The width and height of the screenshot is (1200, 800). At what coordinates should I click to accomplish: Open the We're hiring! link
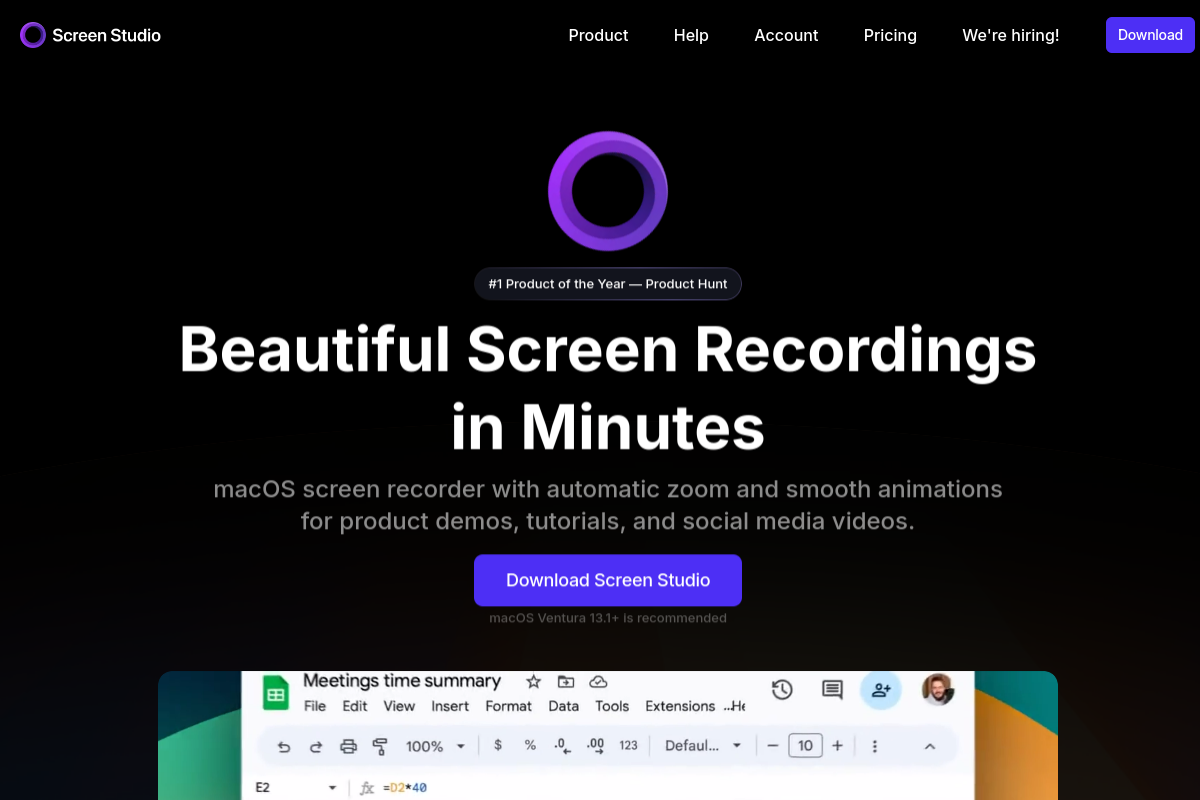[1010, 35]
